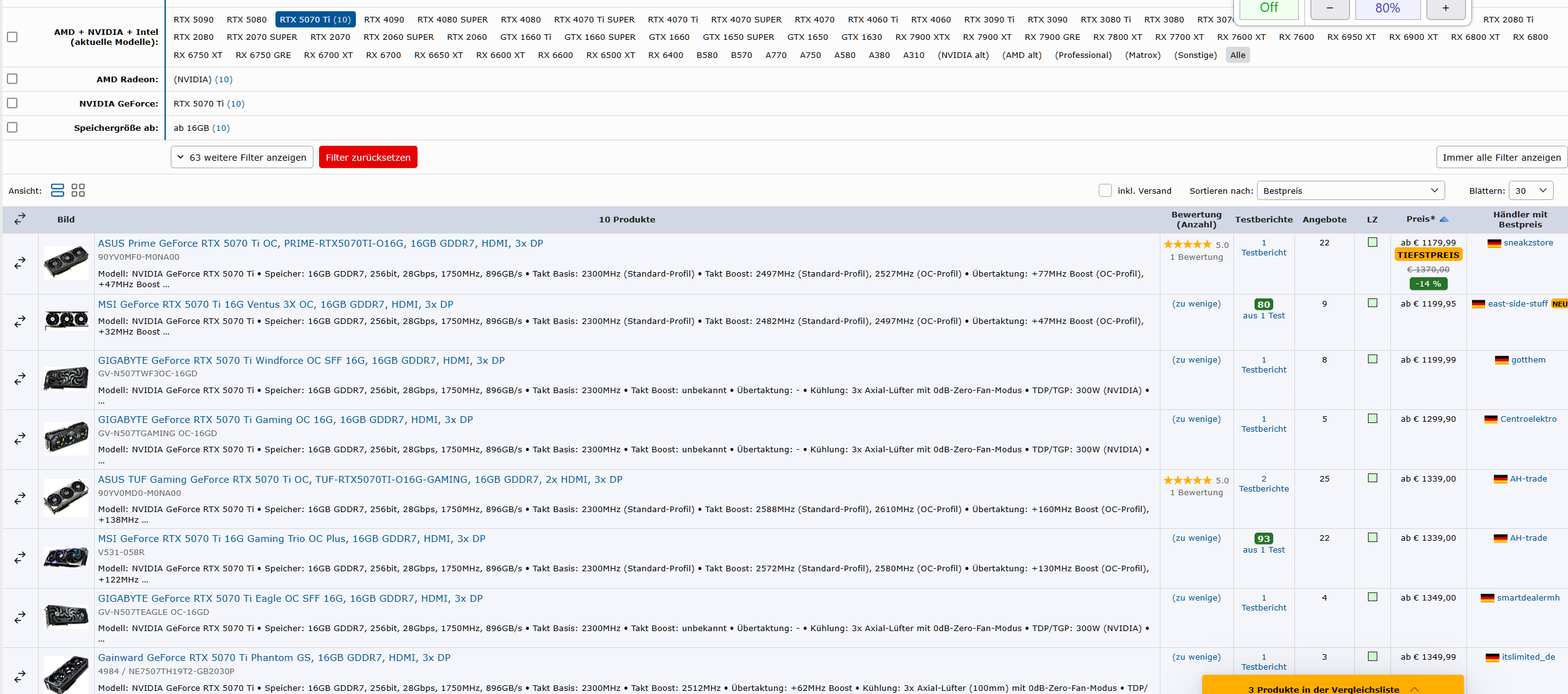Add GIGABYTE Gaming OC 16G to comparison
1568x694 pixels.
click(x=20, y=439)
